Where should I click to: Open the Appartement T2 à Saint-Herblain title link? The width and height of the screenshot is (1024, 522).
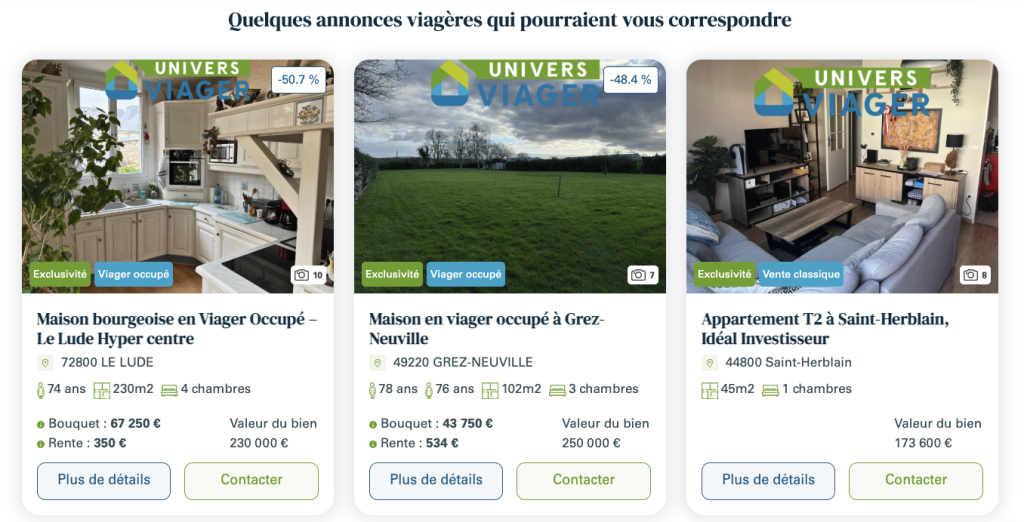[x=825, y=329]
